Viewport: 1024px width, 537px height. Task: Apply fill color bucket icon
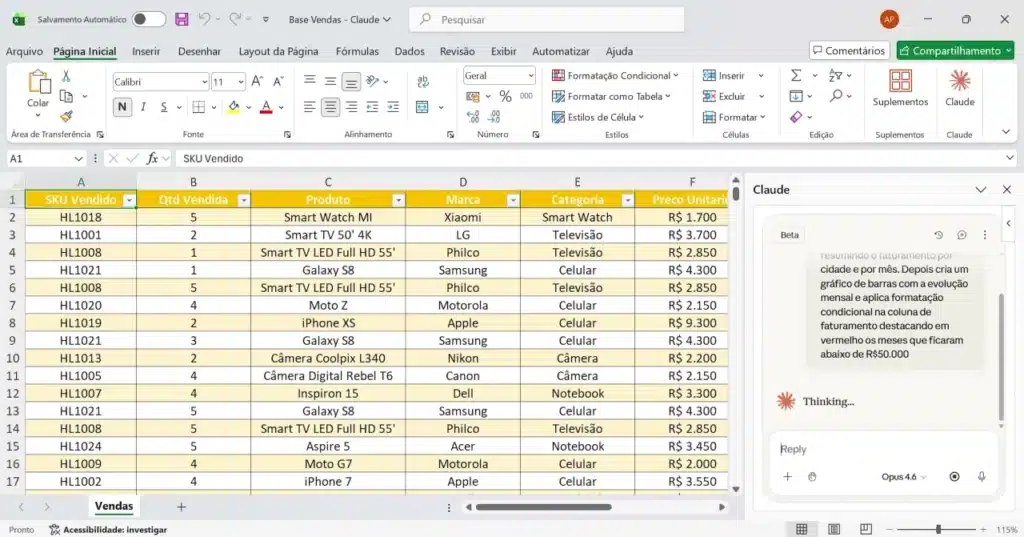click(233, 107)
